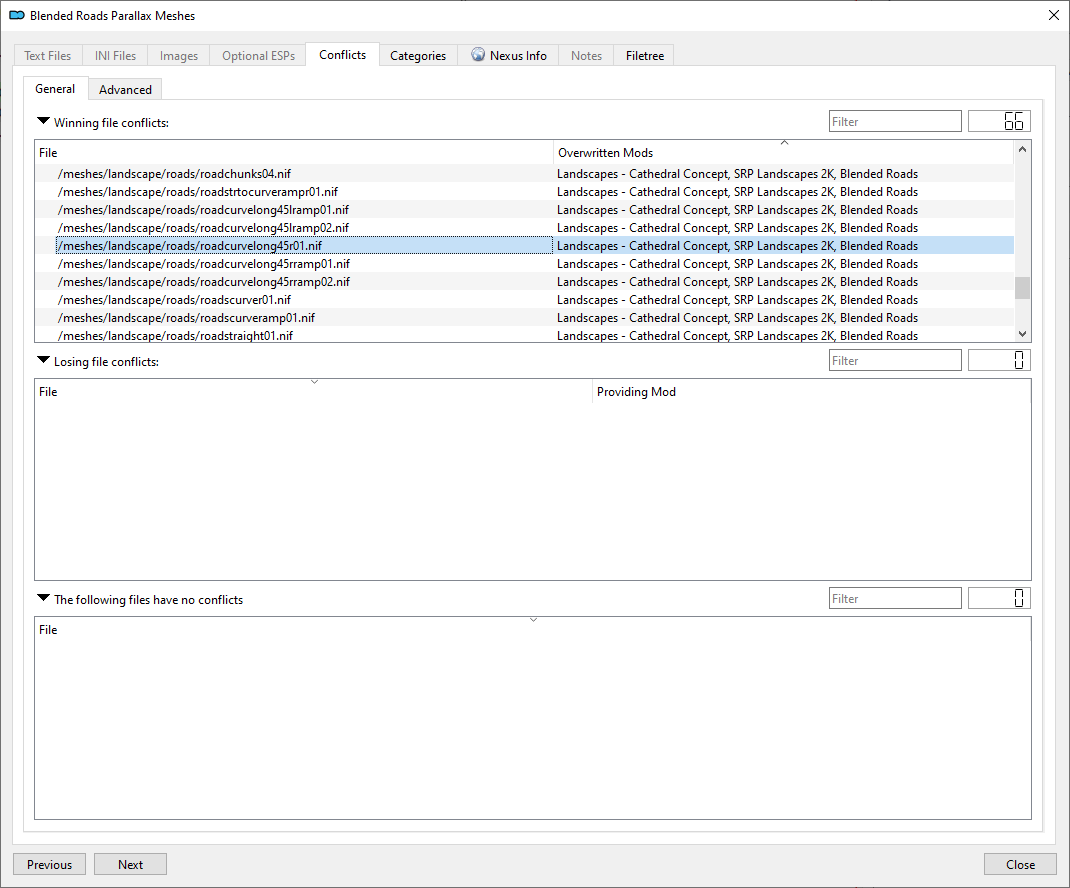Select the General sub-tab
Viewport: 1070px width, 888px height.
[55, 89]
